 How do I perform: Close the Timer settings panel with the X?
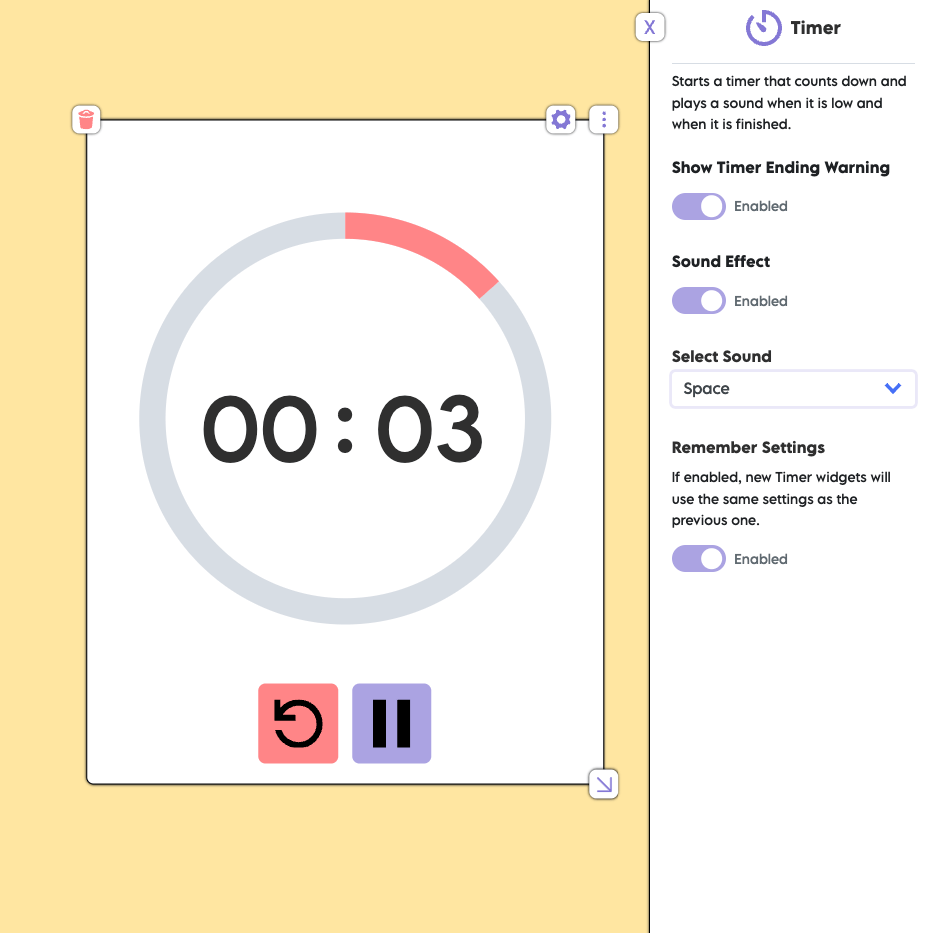coord(649,27)
